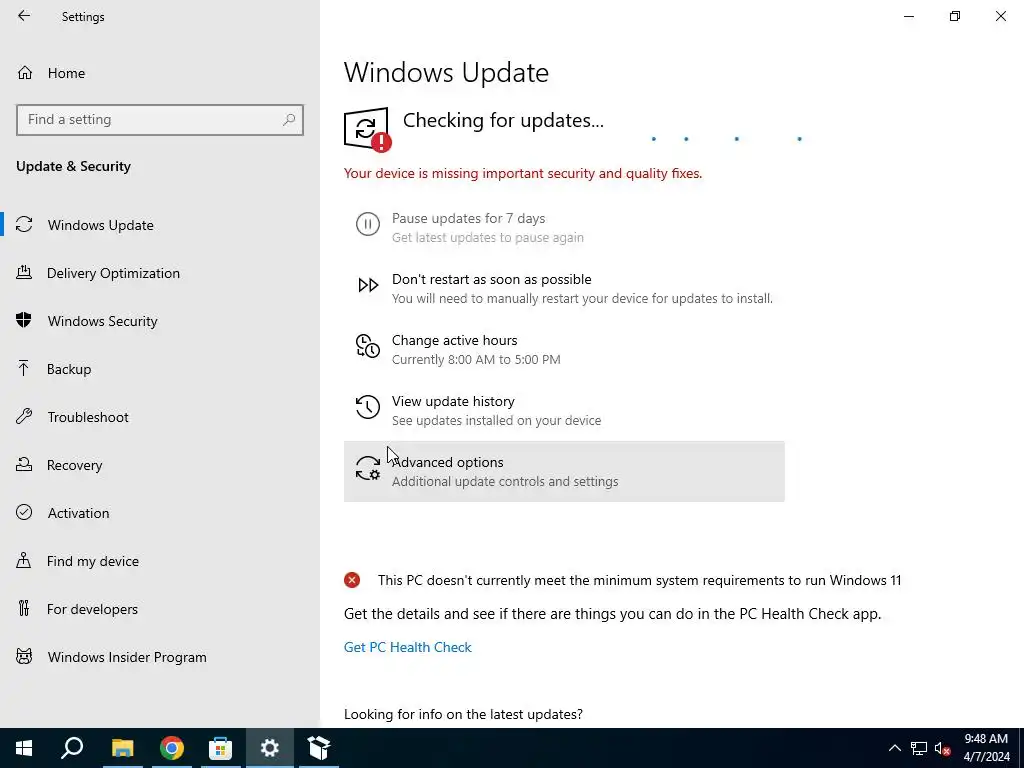Click the Activation checkmark circle icon
This screenshot has height=768, width=1024.
point(24,512)
